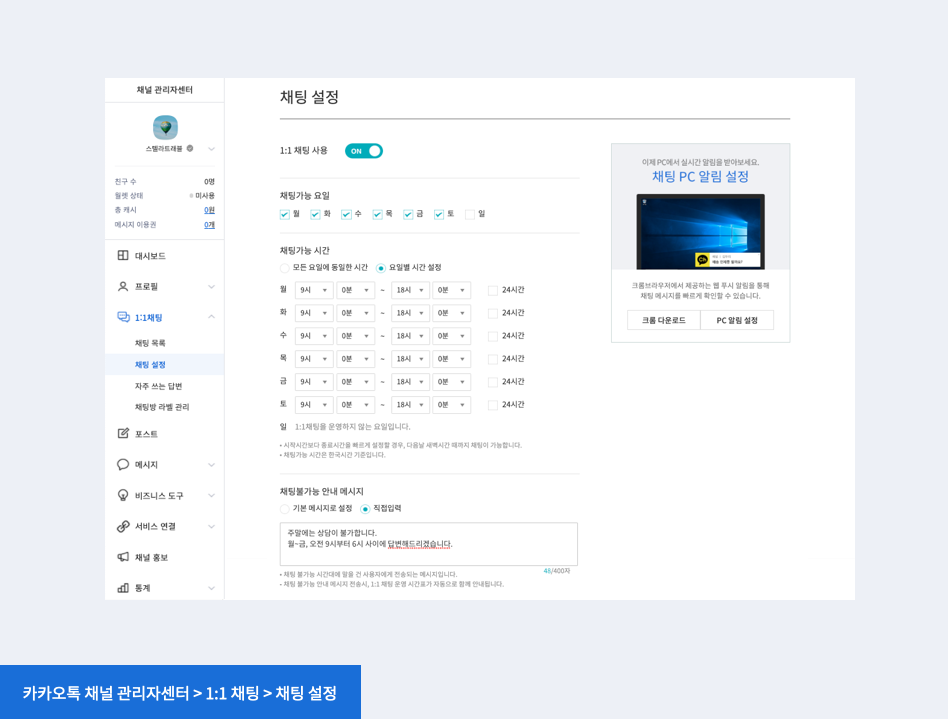Click the PC 알림 설정 button
This screenshot has height=719, width=948.
(737, 320)
